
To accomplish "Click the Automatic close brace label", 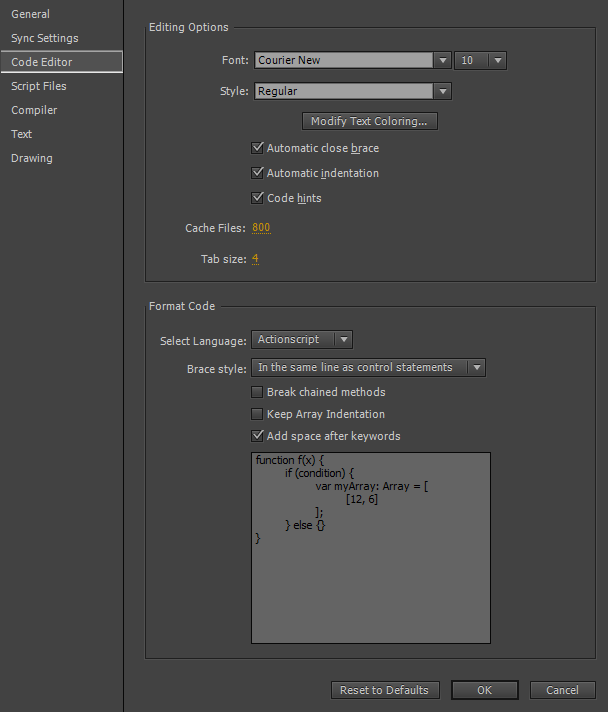I will click(x=323, y=148).
